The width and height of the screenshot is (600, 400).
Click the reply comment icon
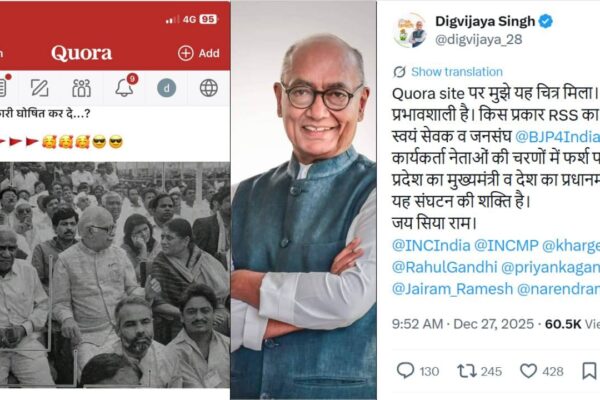point(405,371)
